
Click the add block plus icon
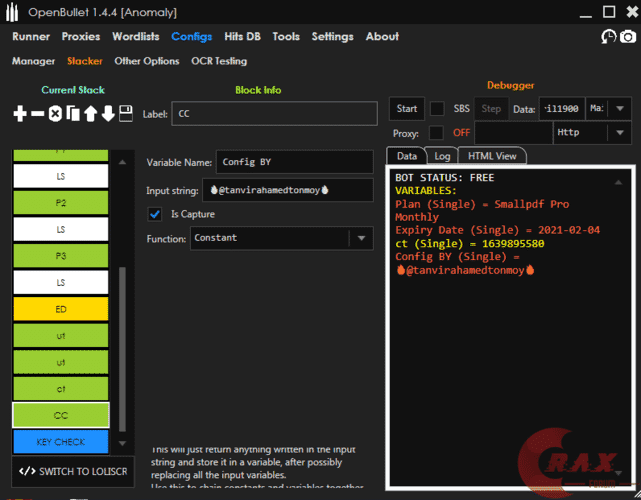point(20,114)
